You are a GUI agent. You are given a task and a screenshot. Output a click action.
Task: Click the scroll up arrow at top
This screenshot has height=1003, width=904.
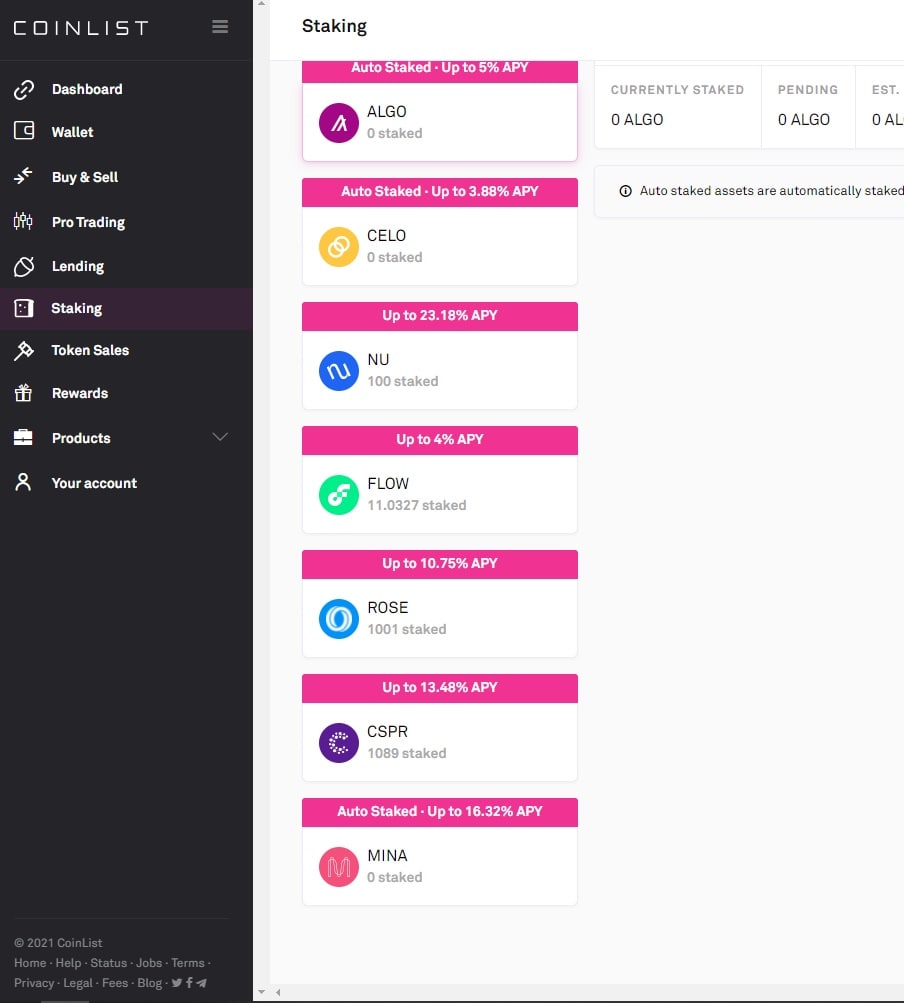click(x=261, y=4)
